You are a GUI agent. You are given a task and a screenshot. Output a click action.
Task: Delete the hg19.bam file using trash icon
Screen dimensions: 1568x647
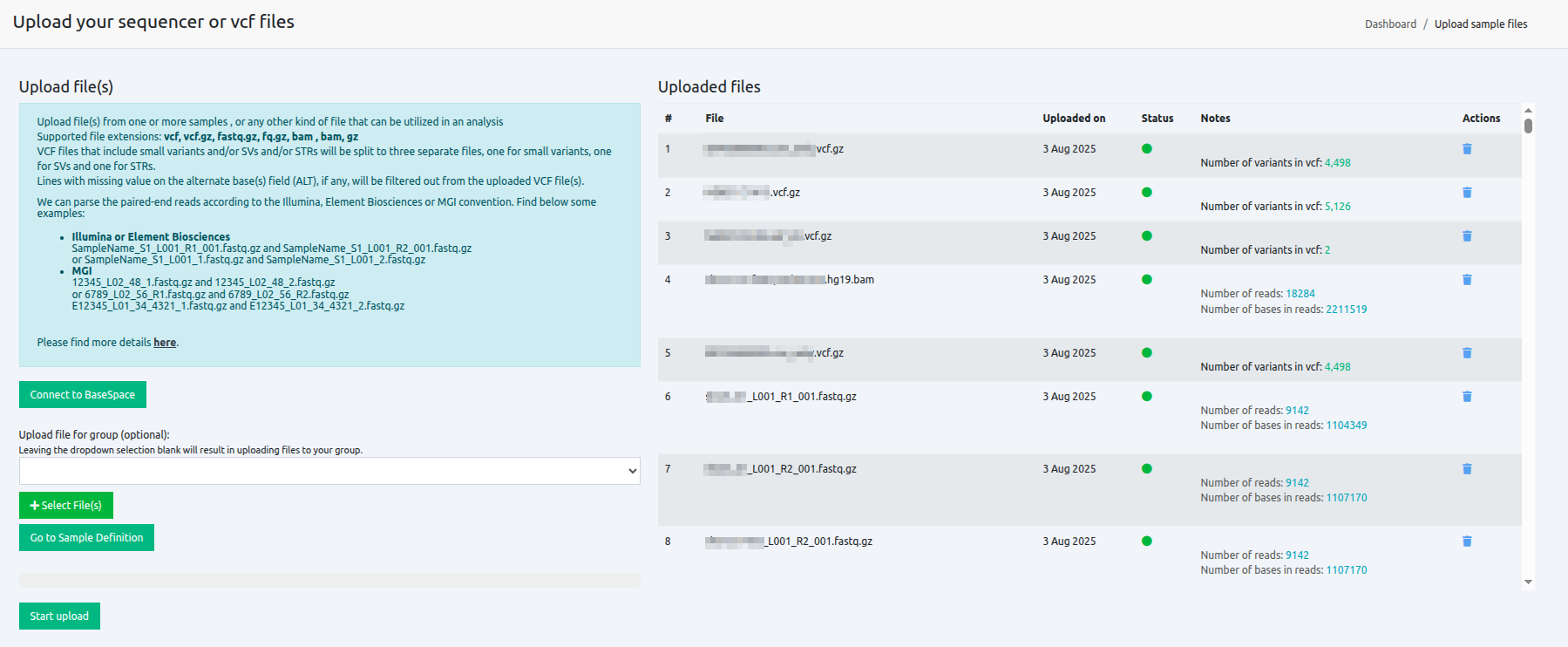[x=1467, y=280]
